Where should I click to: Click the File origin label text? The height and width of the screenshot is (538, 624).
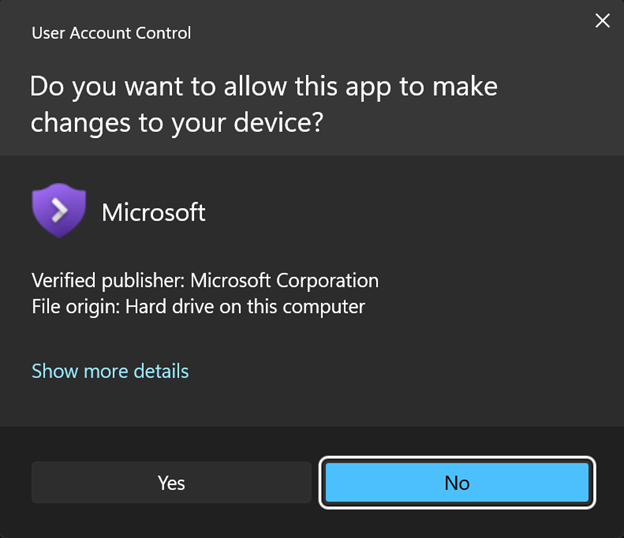[x=75, y=306]
